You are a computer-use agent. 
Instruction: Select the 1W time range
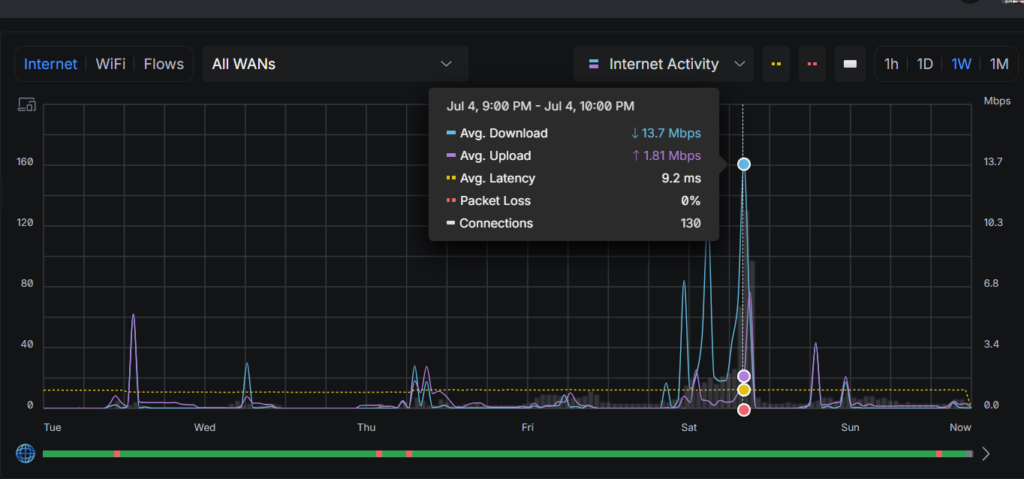click(x=961, y=64)
